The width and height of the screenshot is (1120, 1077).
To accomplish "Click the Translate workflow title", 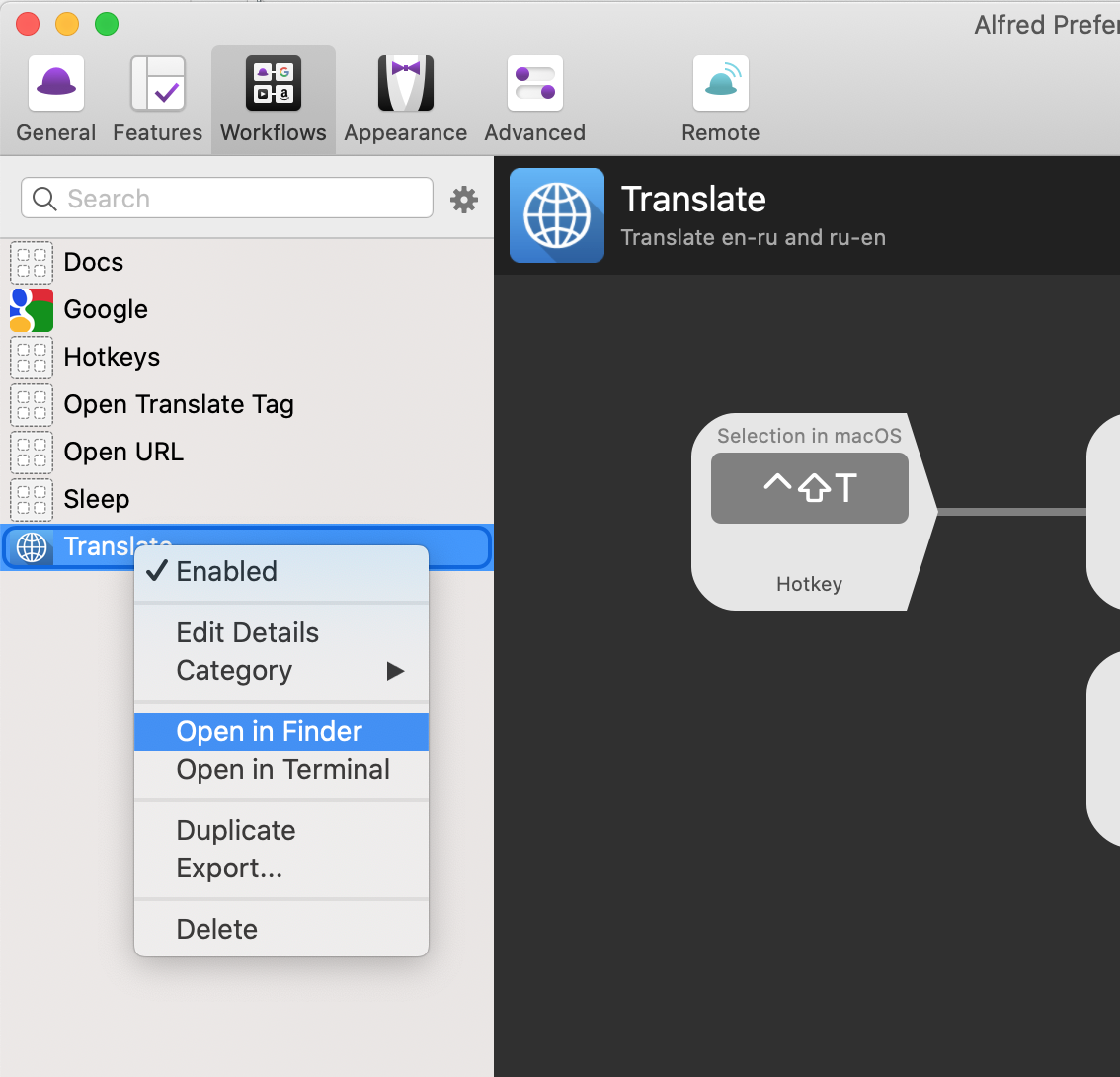I will (x=693, y=199).
